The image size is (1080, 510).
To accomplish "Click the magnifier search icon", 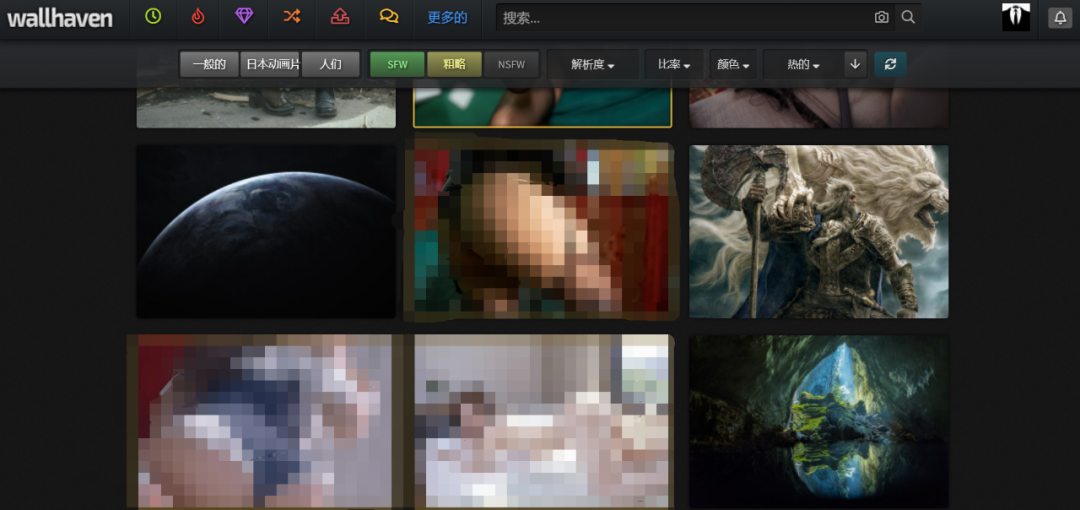I will click(x=908, y=17).
